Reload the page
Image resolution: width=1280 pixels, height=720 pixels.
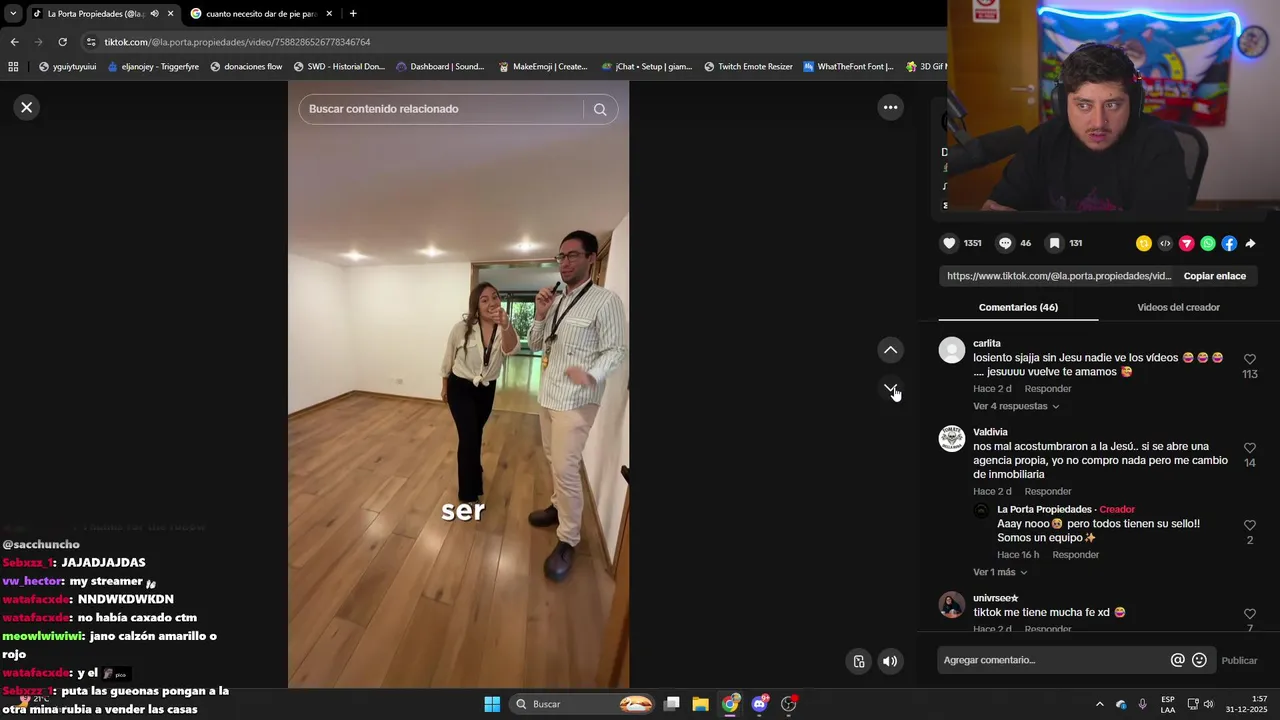click(62, 42)
